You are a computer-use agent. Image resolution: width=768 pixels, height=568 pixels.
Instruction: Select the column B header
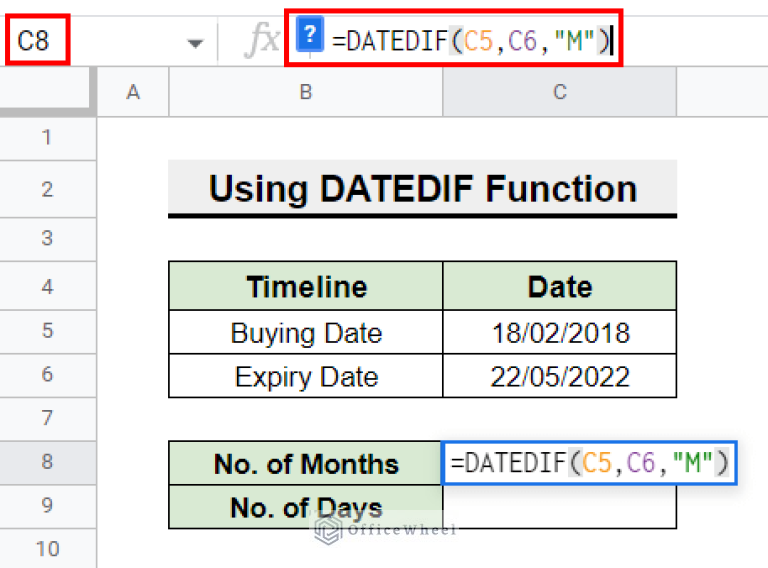click(x=306, y=92)
